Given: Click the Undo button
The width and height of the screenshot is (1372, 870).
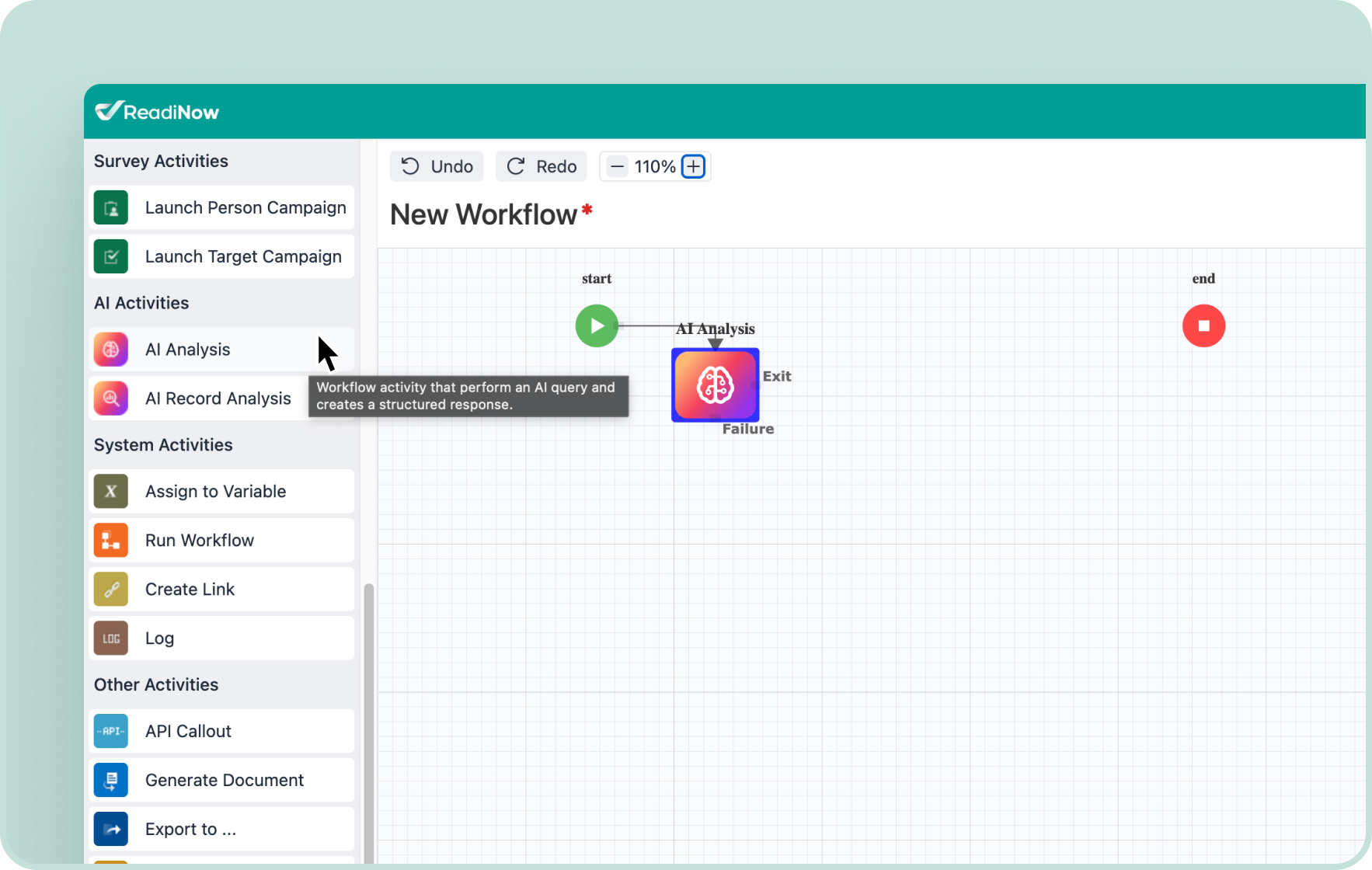Looking at the screenshot, I should (436, 166).
